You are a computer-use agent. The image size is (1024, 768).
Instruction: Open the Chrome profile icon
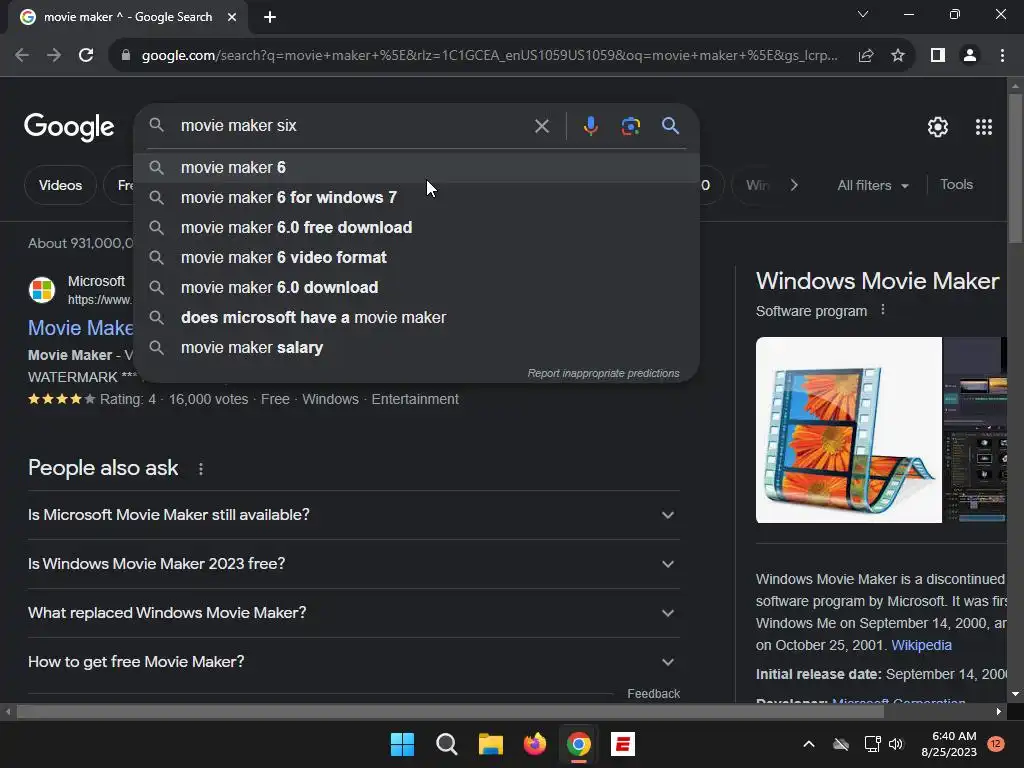[970, 56]
